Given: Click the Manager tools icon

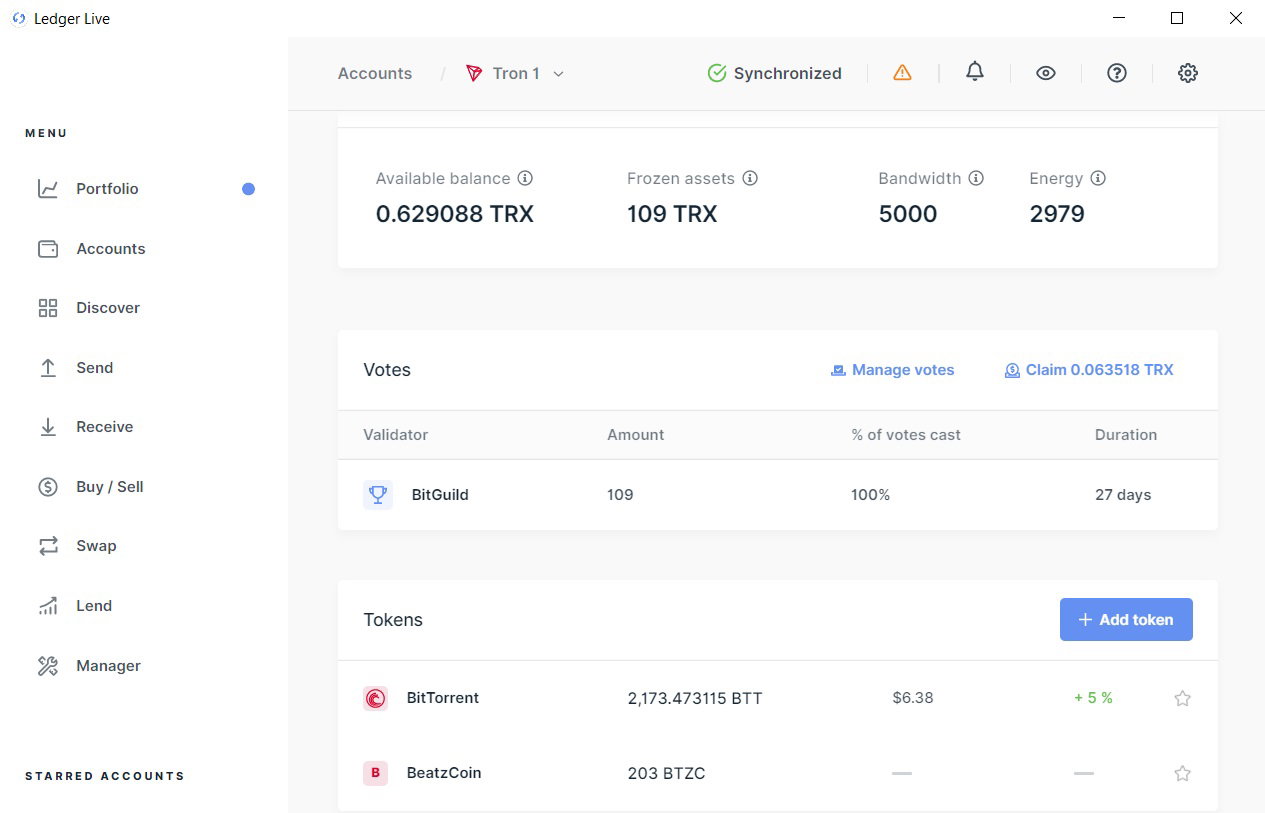Looking at the screenshot, I should [48, 666].
